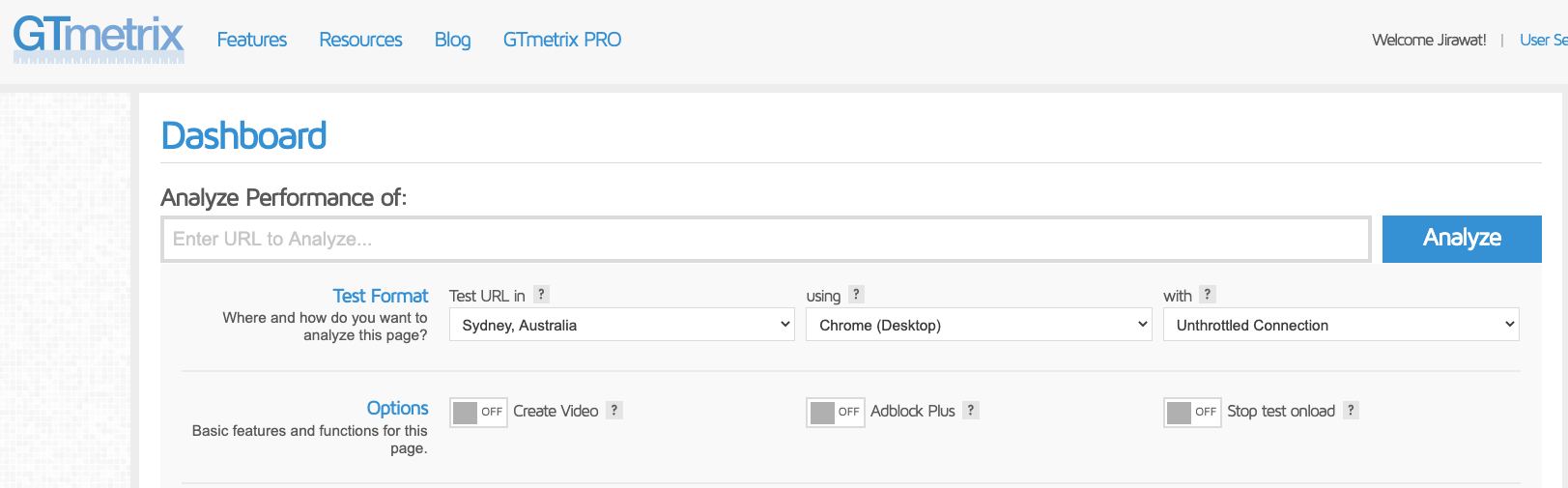Visit the GTmetrix PRO page

coord(561,40)
